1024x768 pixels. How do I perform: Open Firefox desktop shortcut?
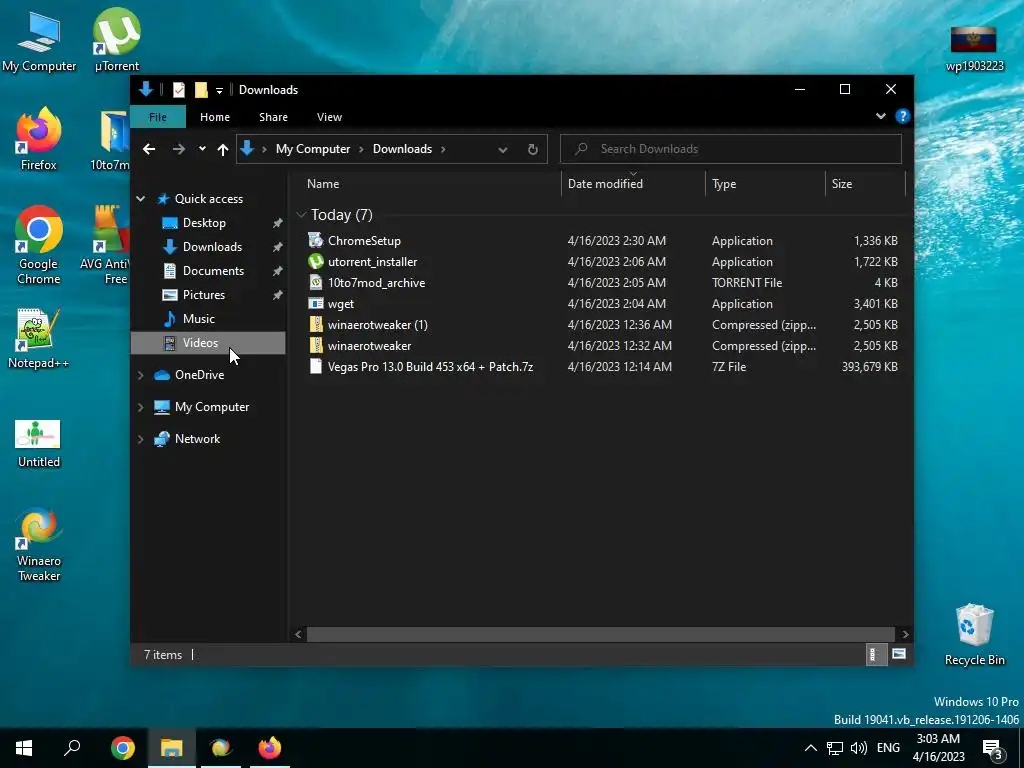point(39,139)
